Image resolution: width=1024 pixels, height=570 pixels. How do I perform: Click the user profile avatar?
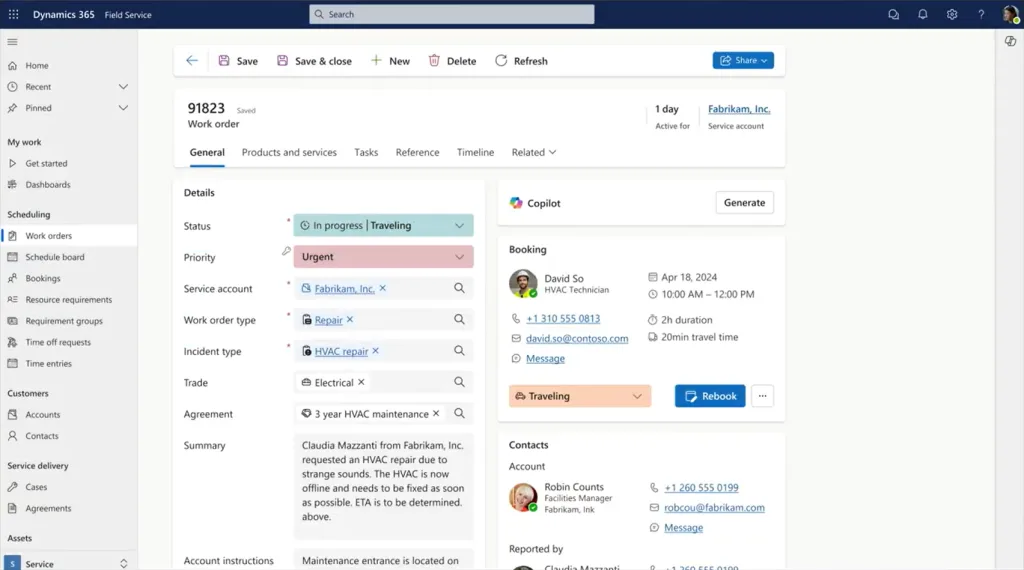tap(1010, 14)
